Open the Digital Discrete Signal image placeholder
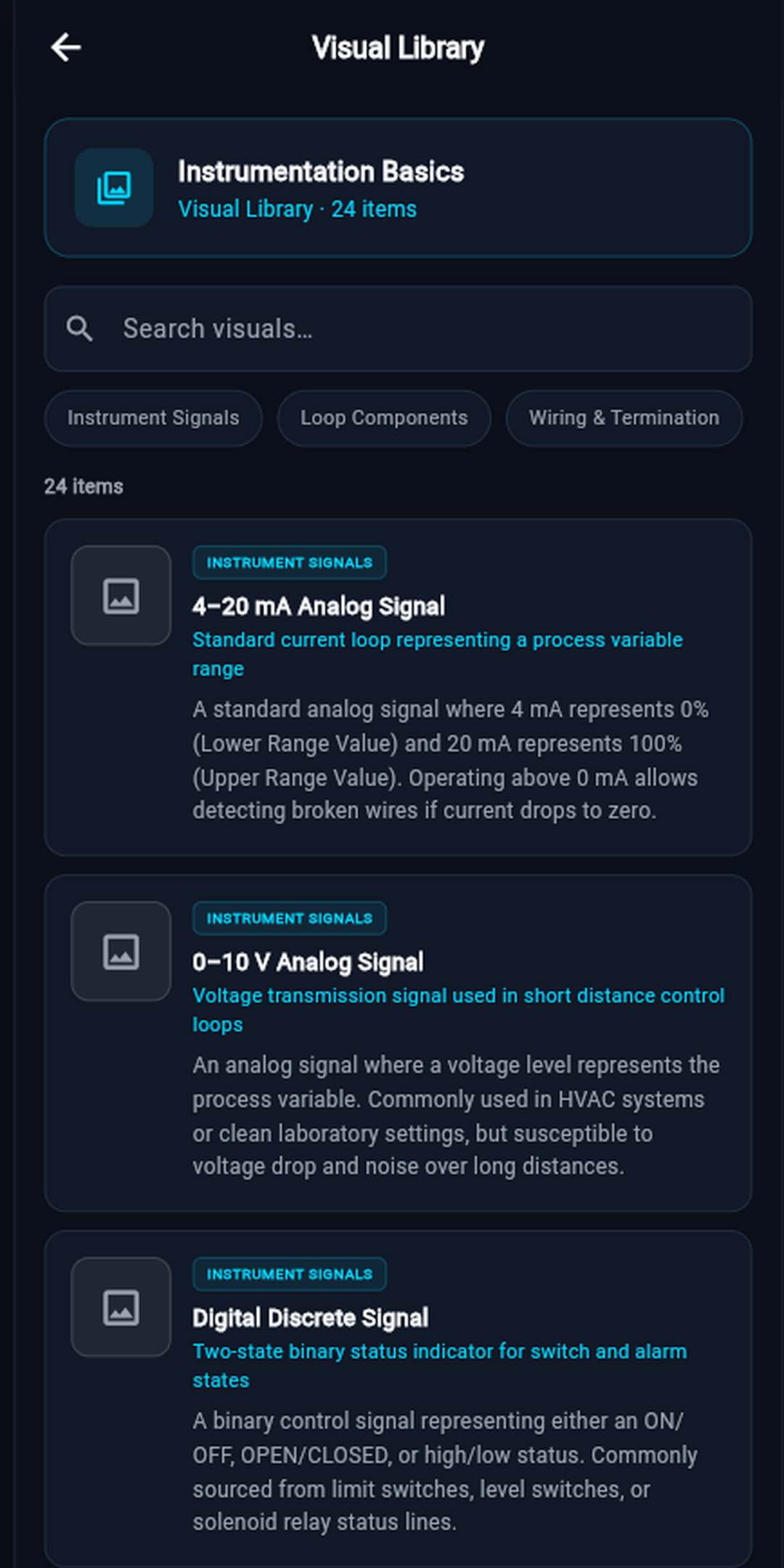The width and height of the screenshot is (784, 1568). point(121,1307)
